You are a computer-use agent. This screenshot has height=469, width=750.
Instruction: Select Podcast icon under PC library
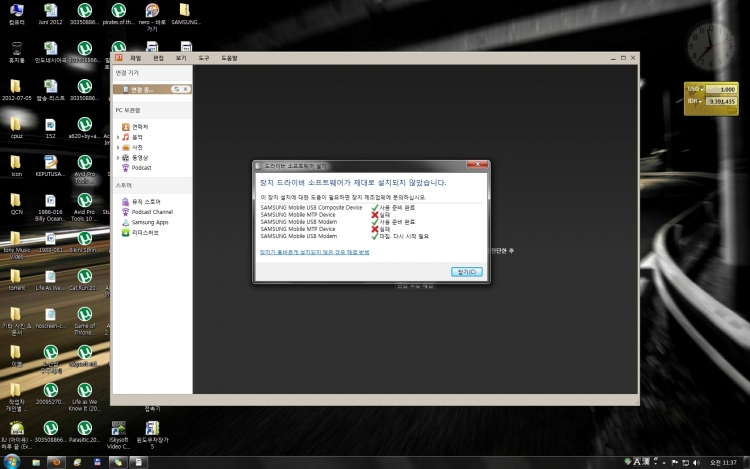[125, 168]
